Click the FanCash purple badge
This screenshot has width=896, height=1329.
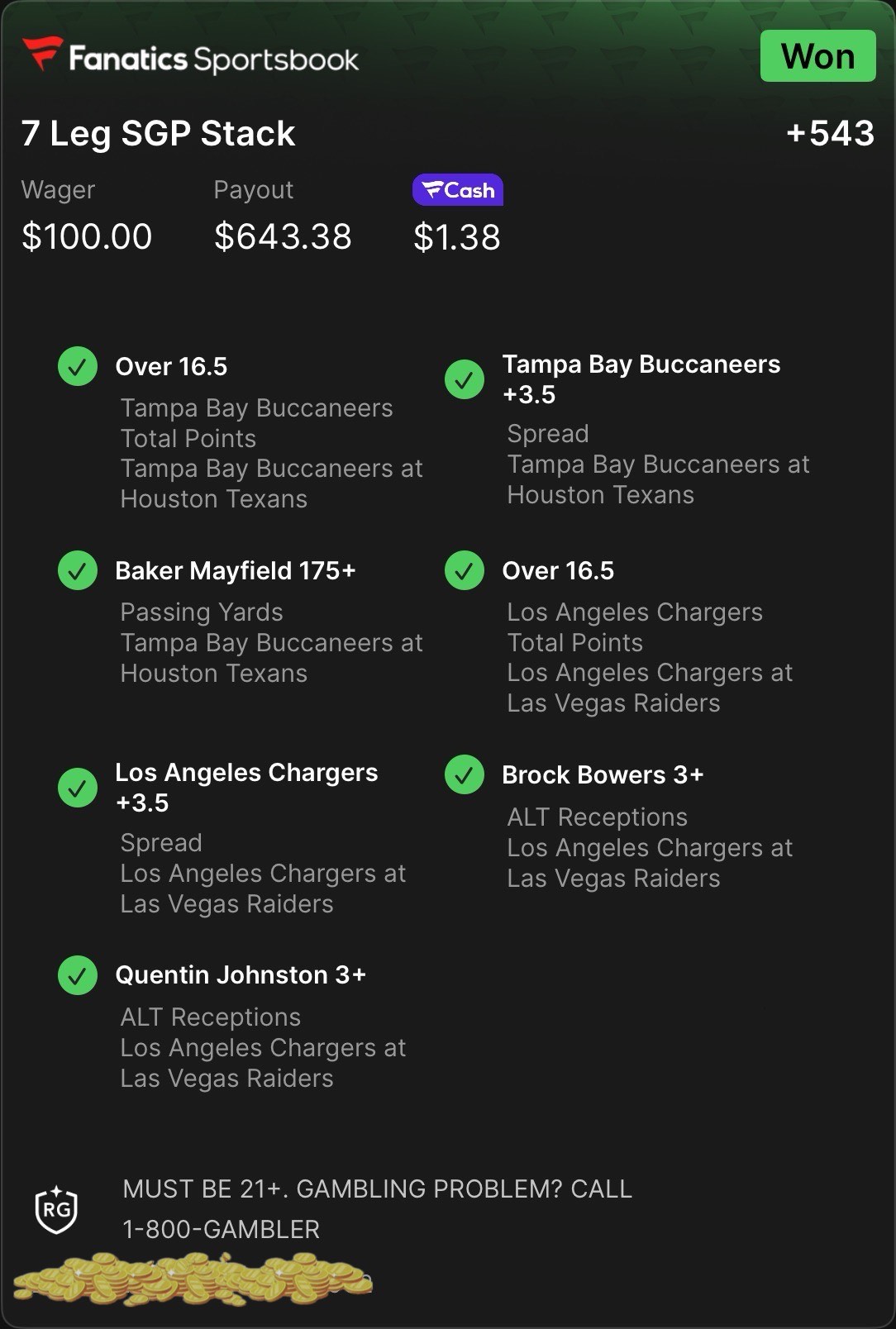[x=457, y=190]
